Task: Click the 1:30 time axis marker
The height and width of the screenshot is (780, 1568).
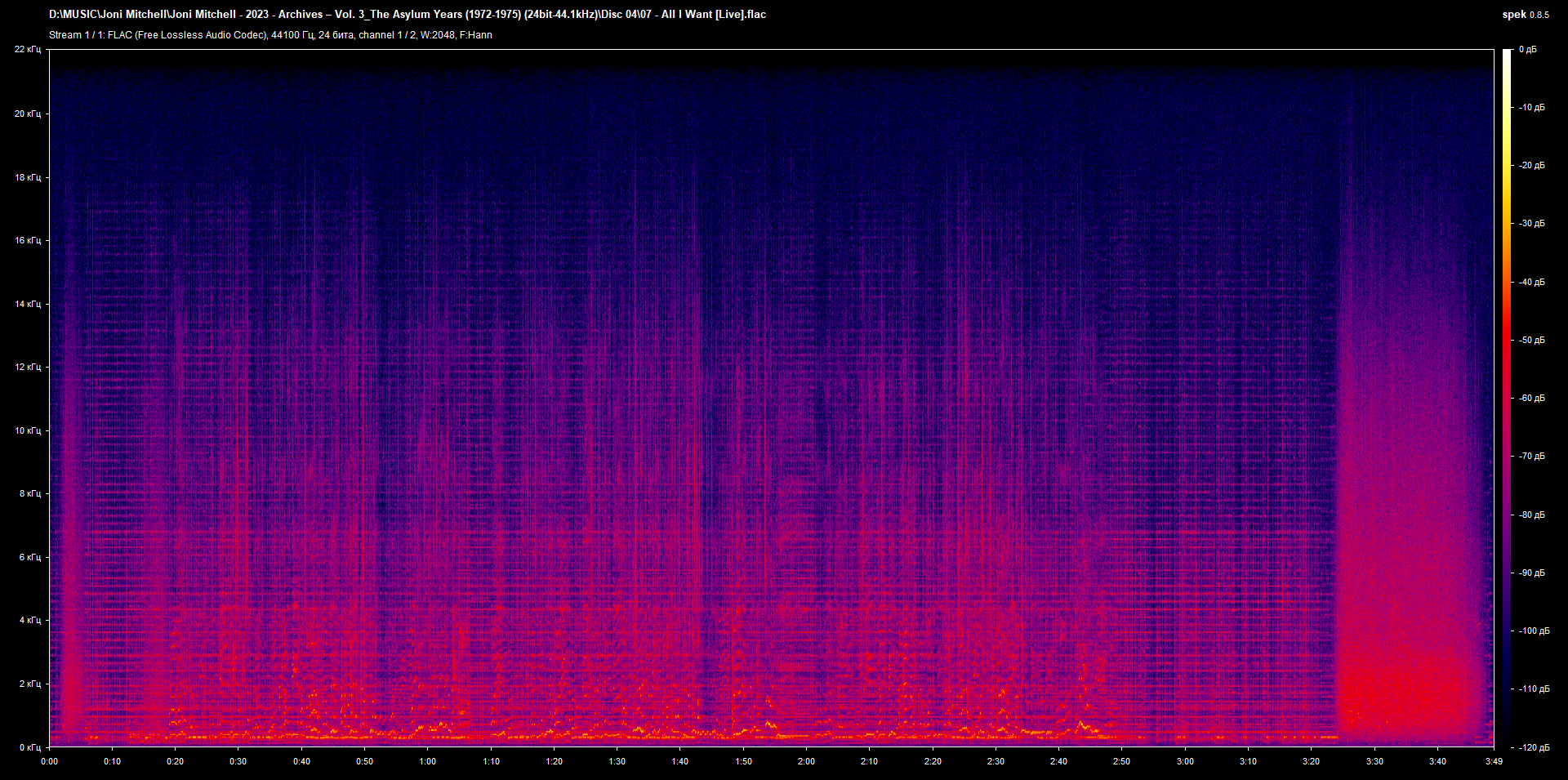Action: pos(617,761)
